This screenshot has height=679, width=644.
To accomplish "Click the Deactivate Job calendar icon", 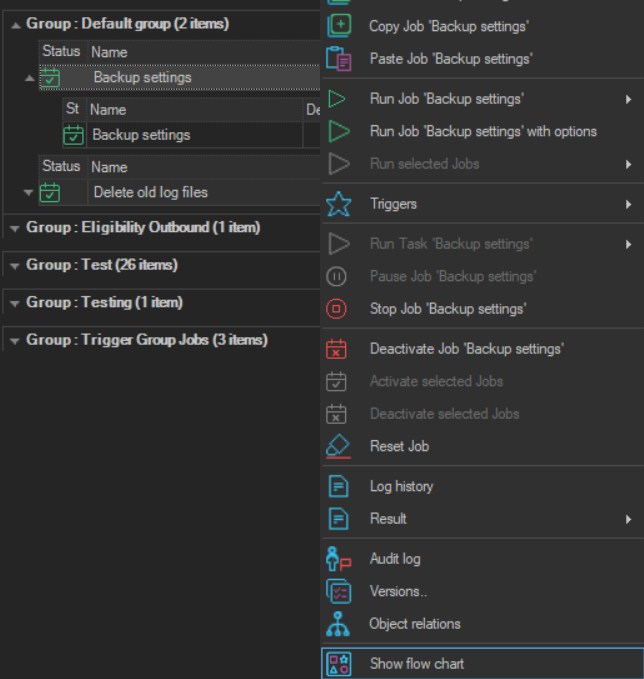I will coord(338,349).
